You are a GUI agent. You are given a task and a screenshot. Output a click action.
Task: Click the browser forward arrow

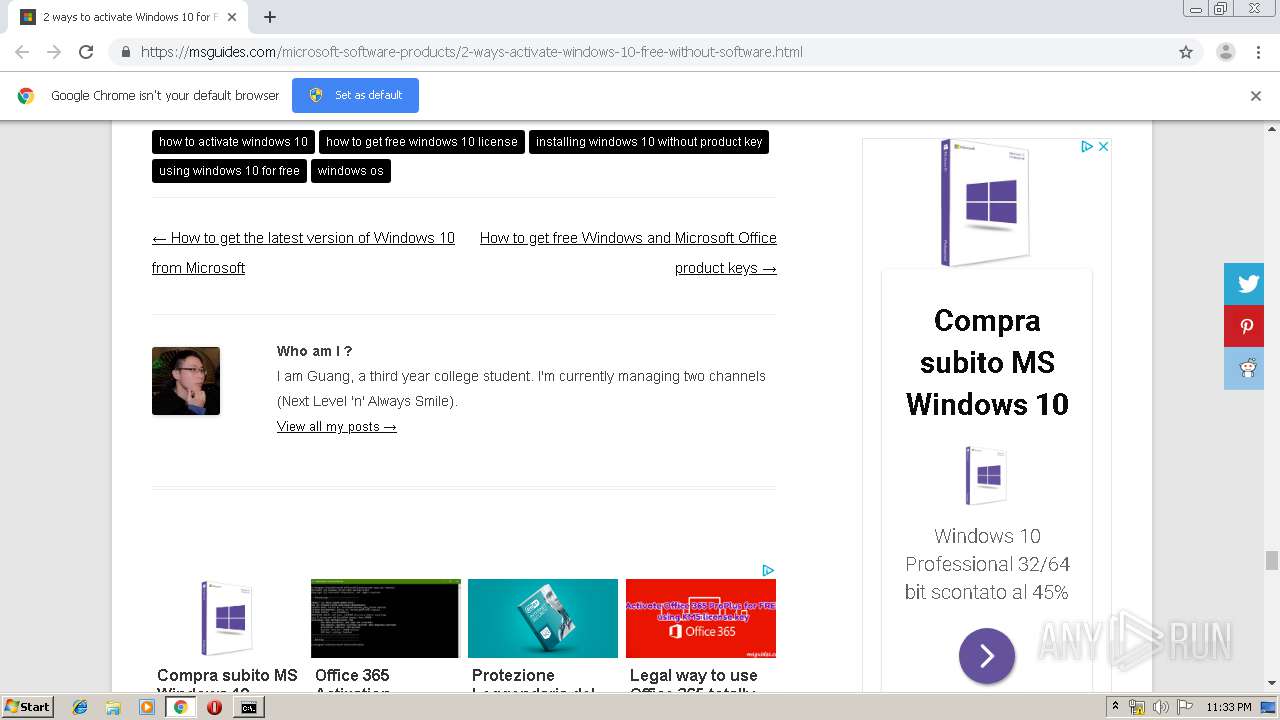(x=54, y=52)
